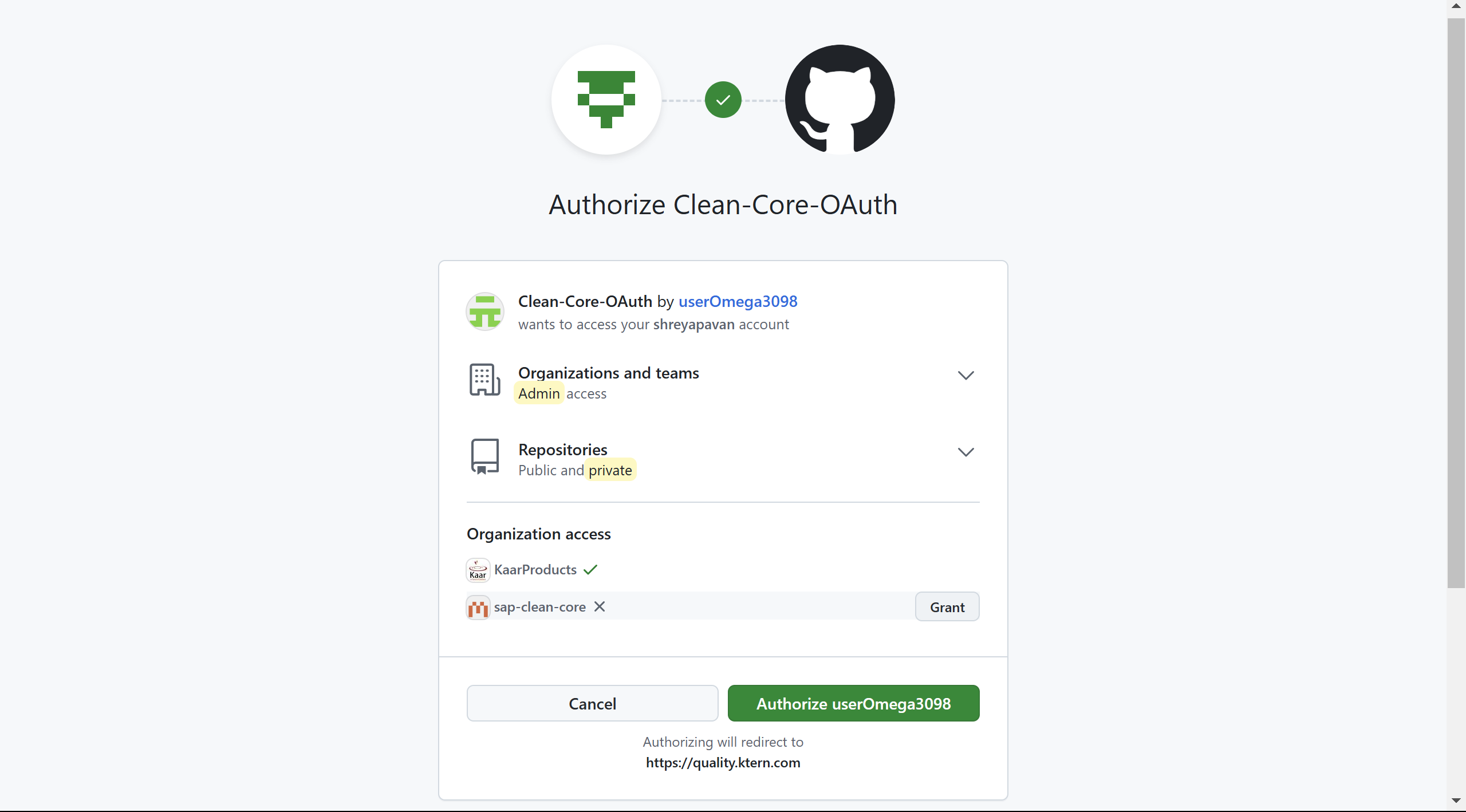Click the Organization access heading
Viewport: 1466px width, 812px height.
tap(538, 534)
